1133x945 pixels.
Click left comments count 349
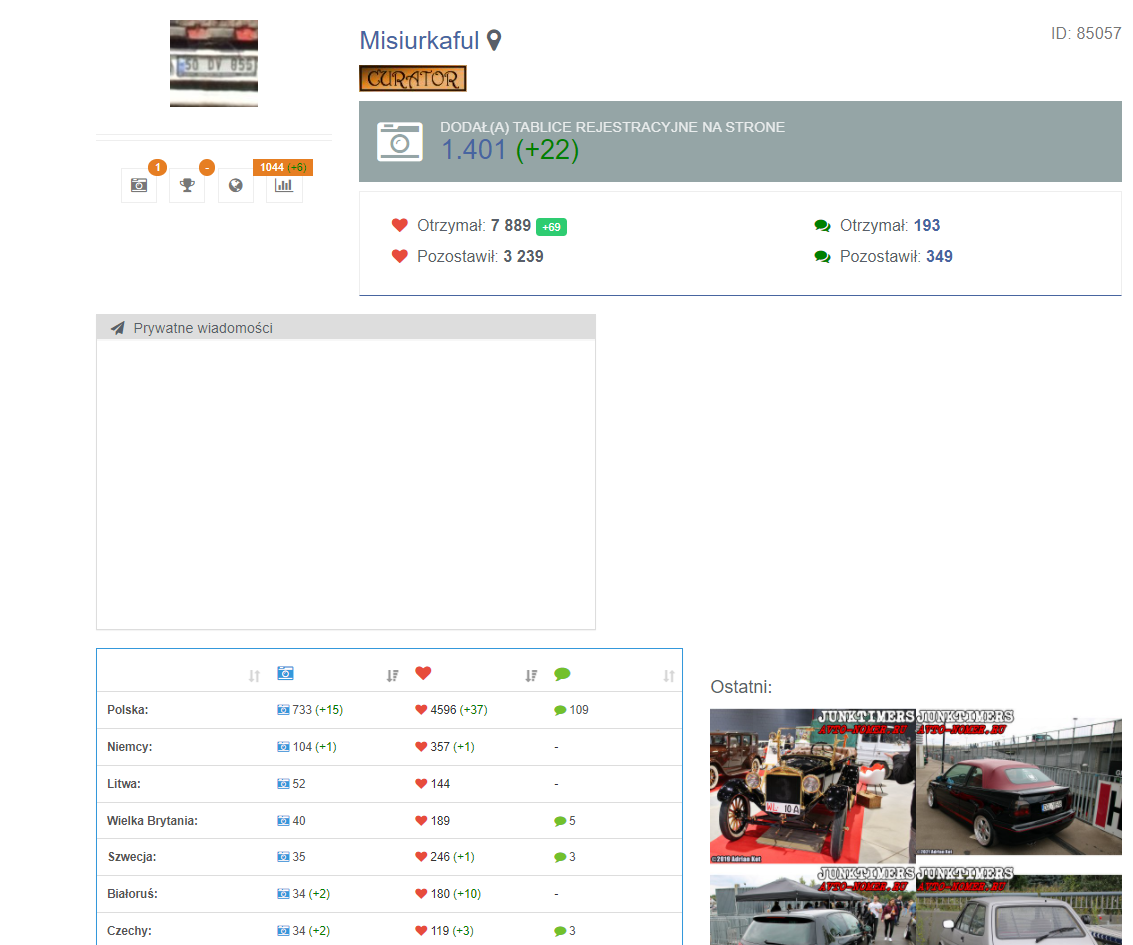[x=939, y=257]
